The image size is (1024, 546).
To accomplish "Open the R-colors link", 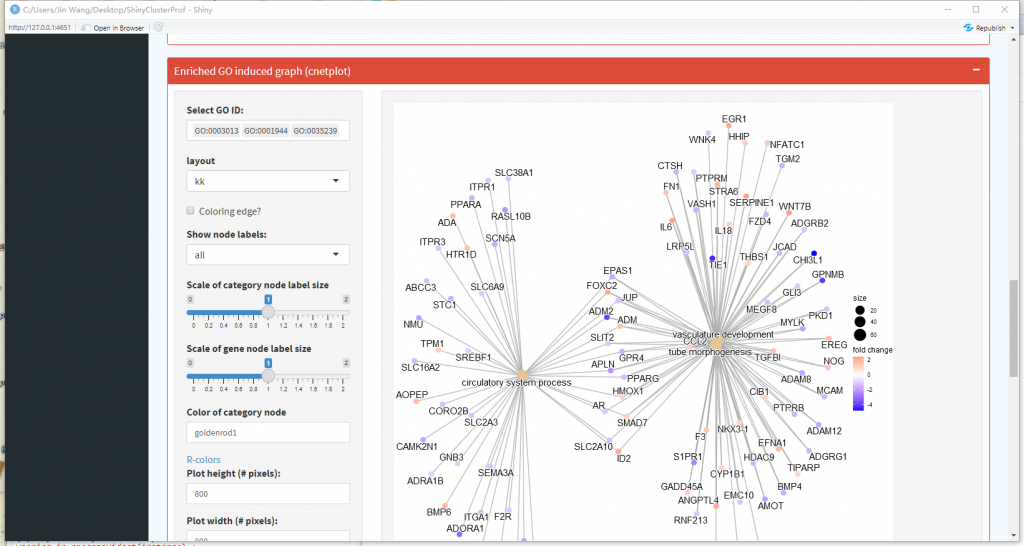I will point(203,460).
